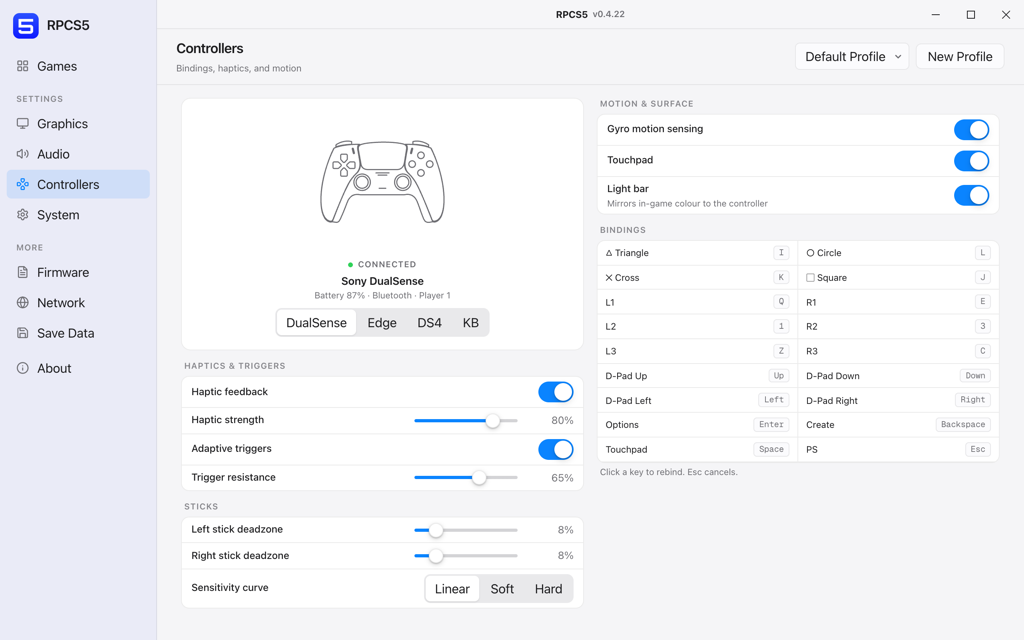Rebind the Square key J
Image resolution: width=1024 pixels, height=640 pixels.
click(982, 277)
